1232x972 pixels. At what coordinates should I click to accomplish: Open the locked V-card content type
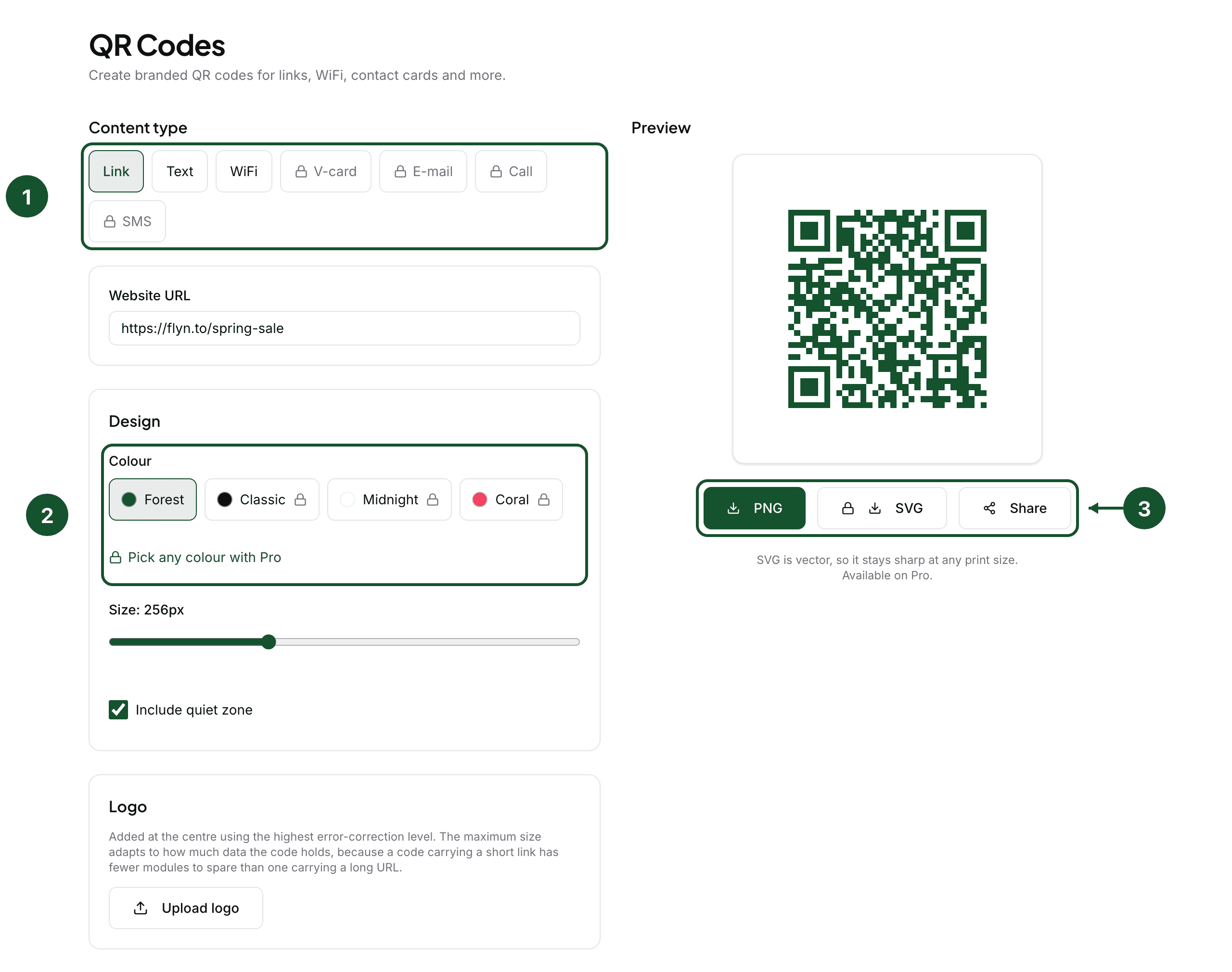click(325, 171)
